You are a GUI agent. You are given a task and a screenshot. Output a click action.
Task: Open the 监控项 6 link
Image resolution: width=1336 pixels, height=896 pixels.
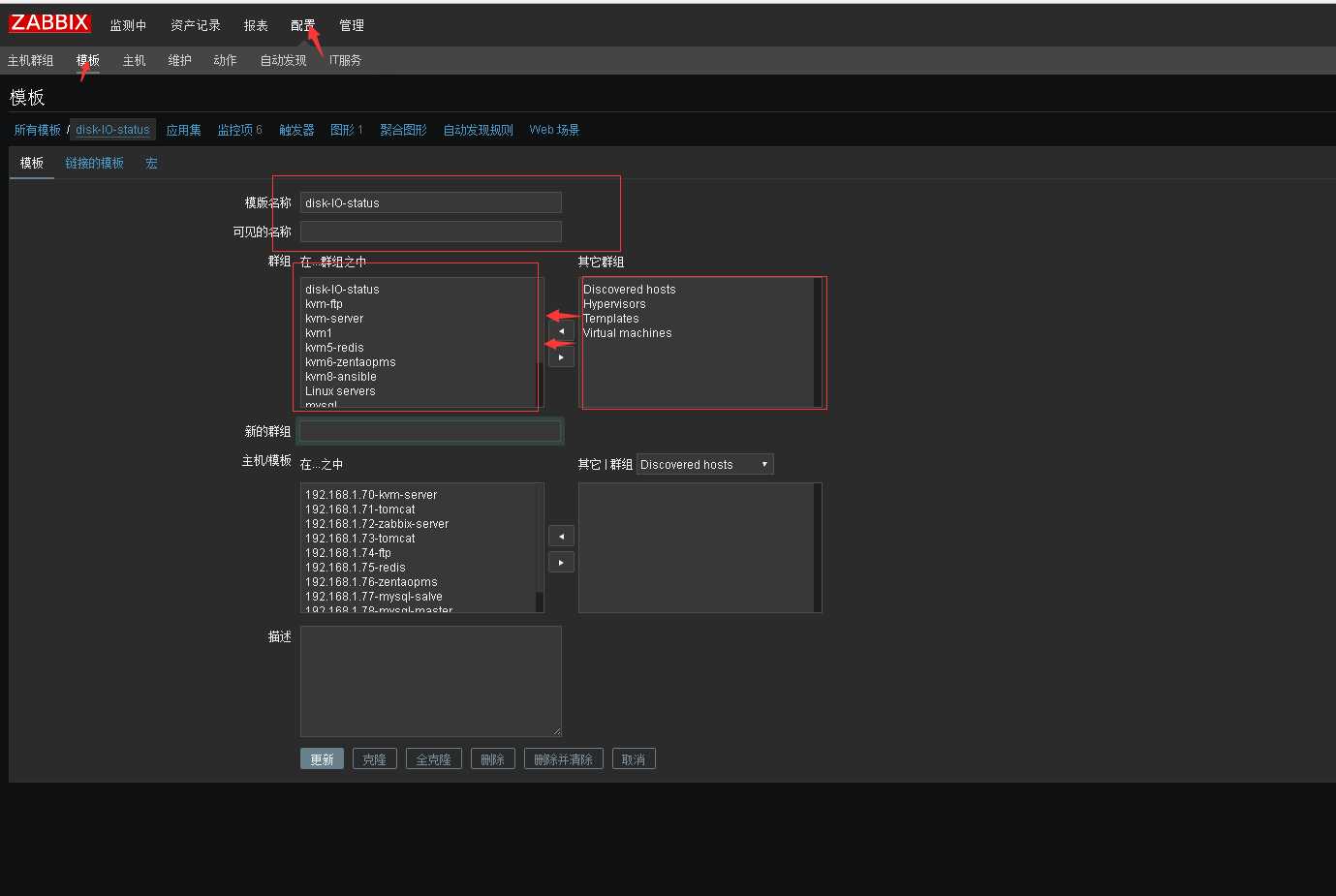(239, 130)
